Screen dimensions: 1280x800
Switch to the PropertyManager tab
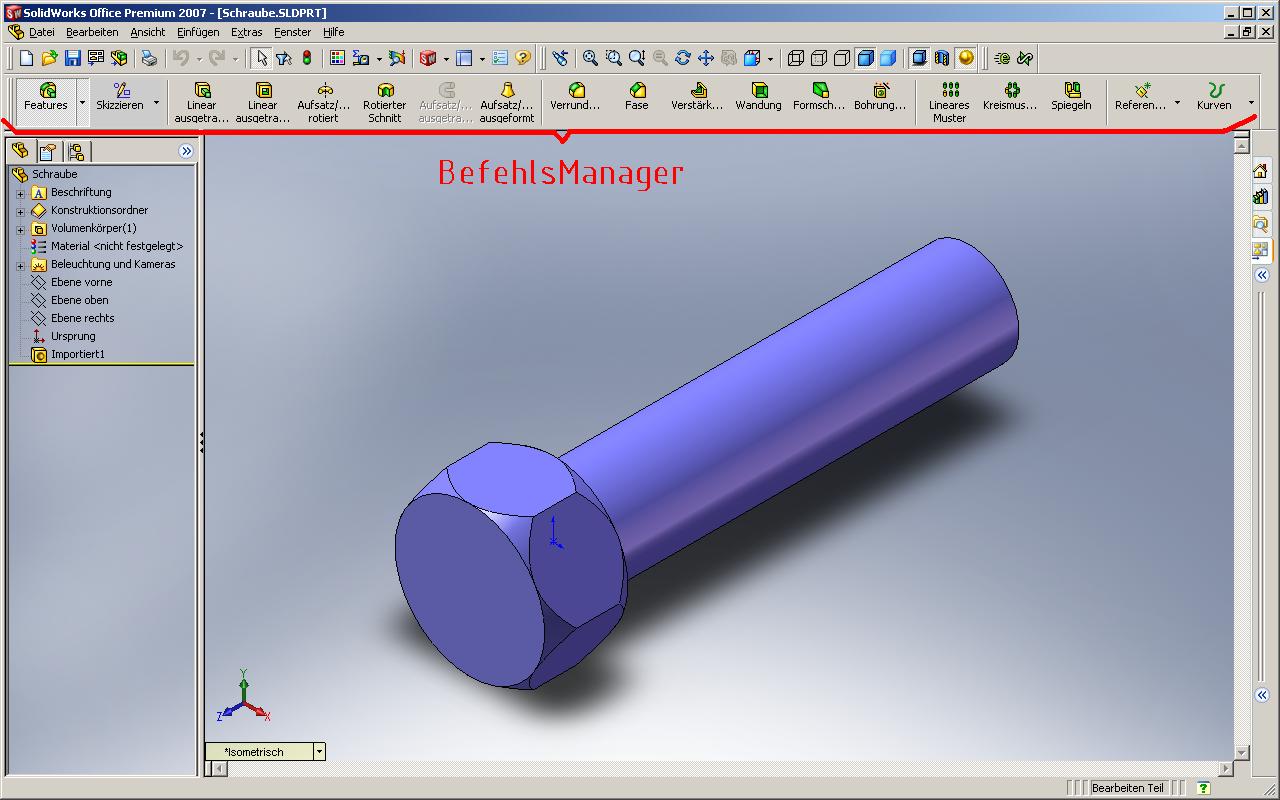pos(48,151)
